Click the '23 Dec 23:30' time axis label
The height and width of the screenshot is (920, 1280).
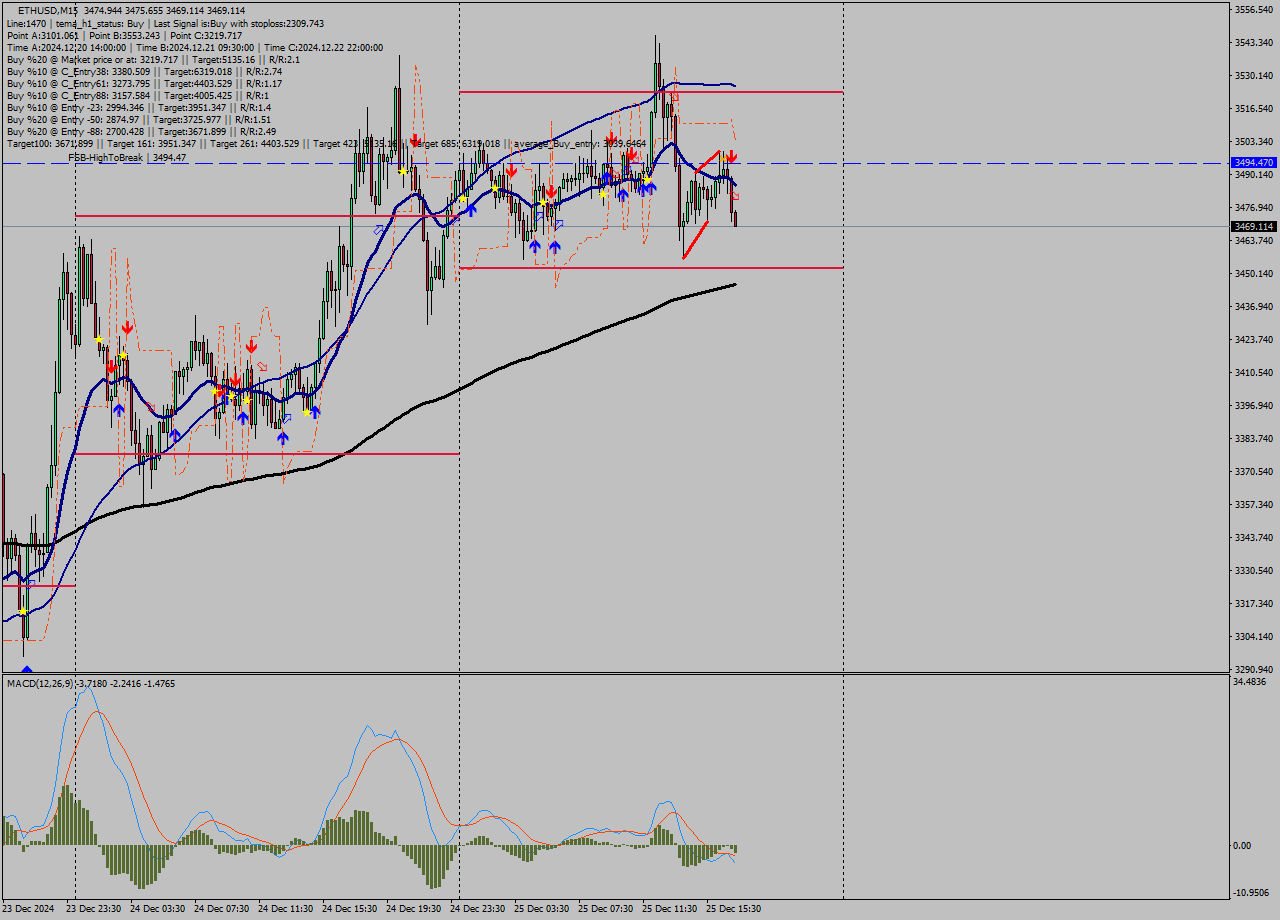pyautogui.click(x=93, y=909)
